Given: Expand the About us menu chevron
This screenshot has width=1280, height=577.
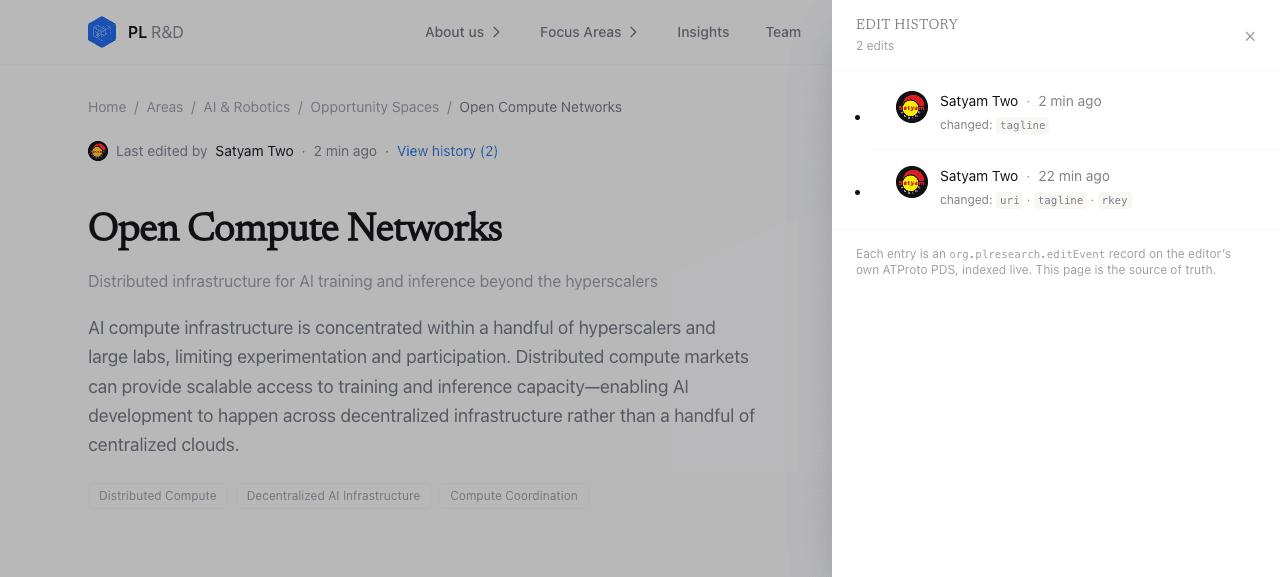Looking at the screenshot, I should (x=496, y=32).
